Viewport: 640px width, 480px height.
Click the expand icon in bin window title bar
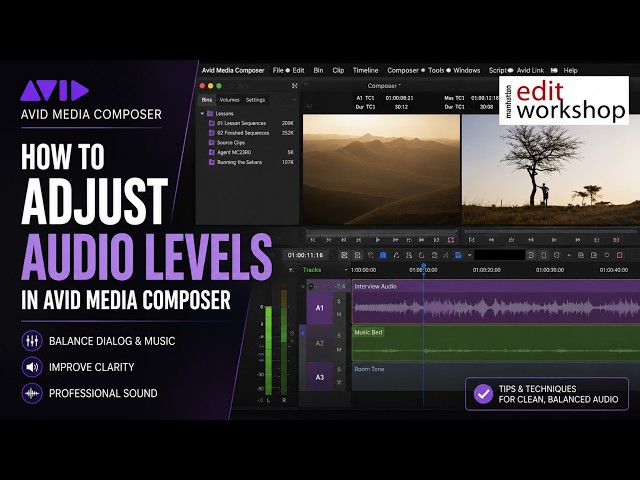(294, 86)
